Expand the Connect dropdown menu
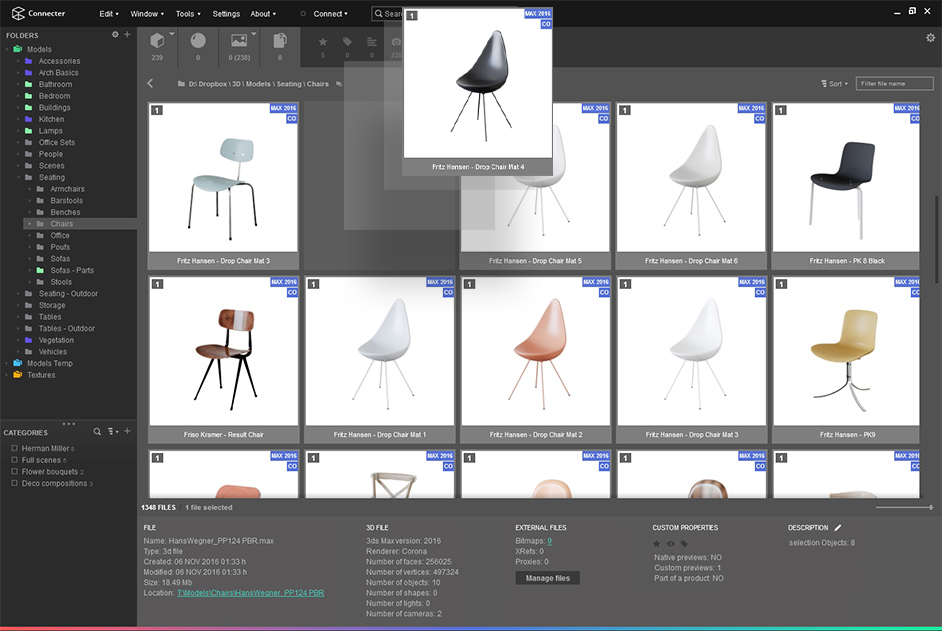 click(330, 14)
